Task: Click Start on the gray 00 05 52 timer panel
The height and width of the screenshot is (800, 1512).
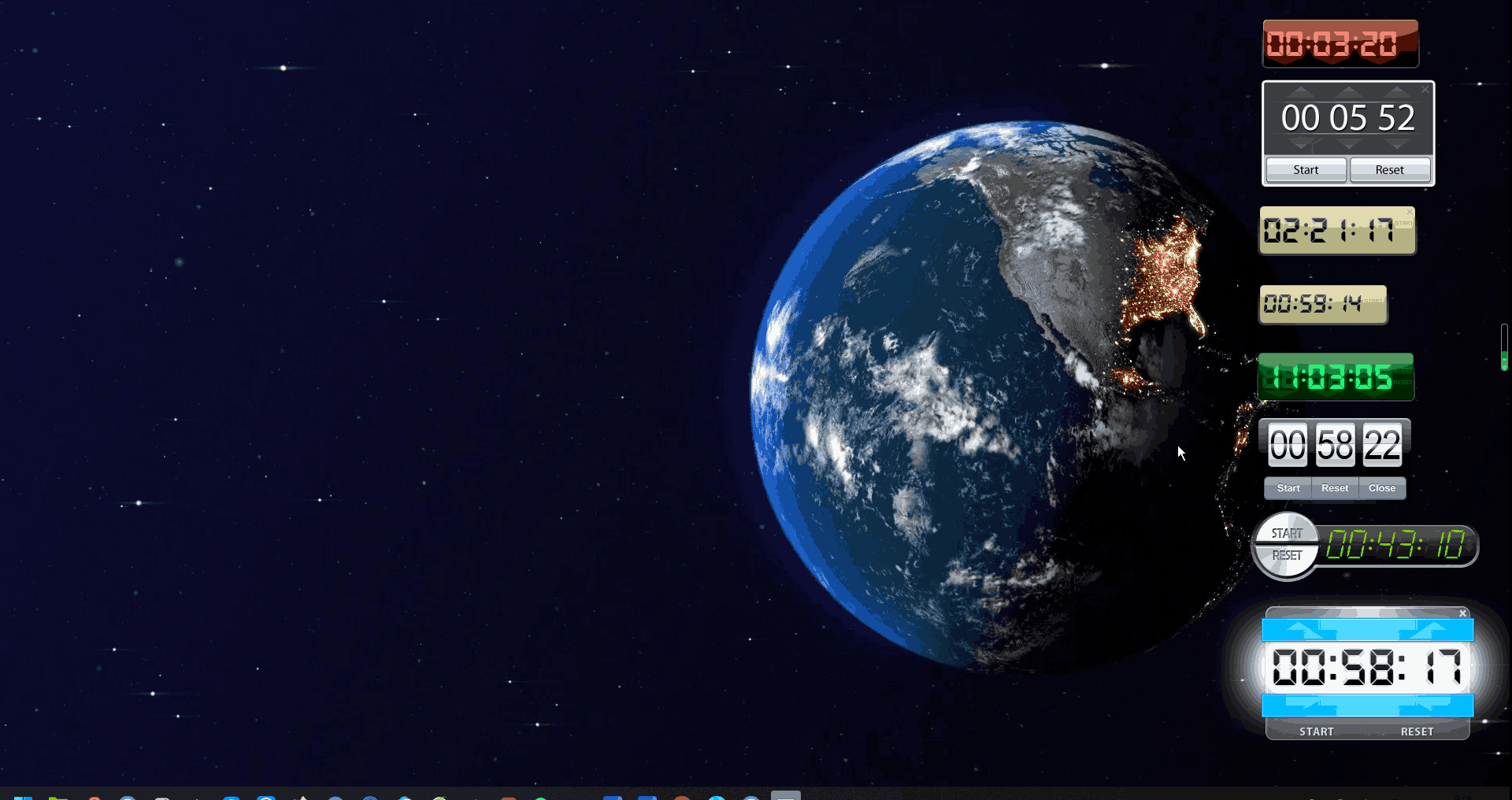Action: click(x=1305, y=169)
